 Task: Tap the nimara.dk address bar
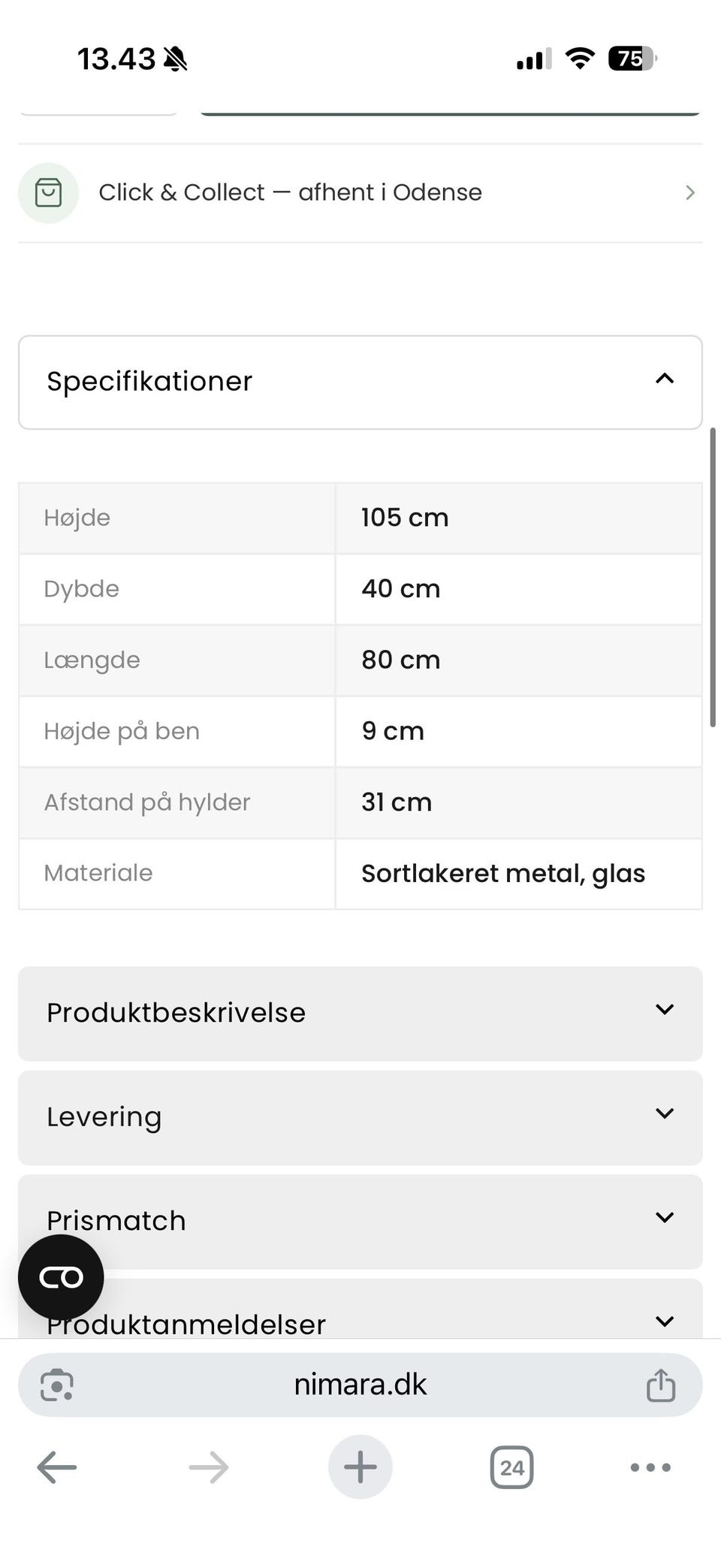tap(360, 1385)
